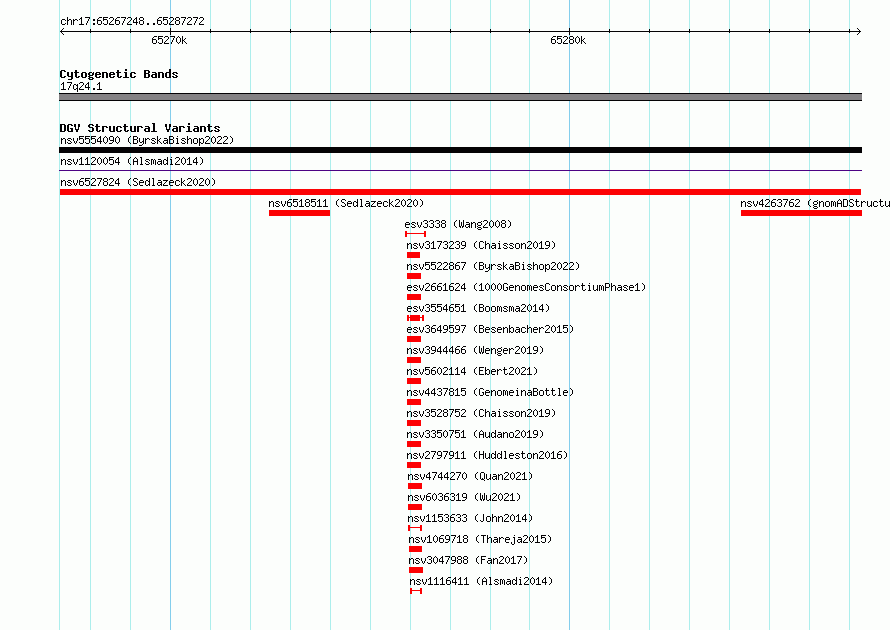Select the red bar under nsv6036319

tap(415, 507)
